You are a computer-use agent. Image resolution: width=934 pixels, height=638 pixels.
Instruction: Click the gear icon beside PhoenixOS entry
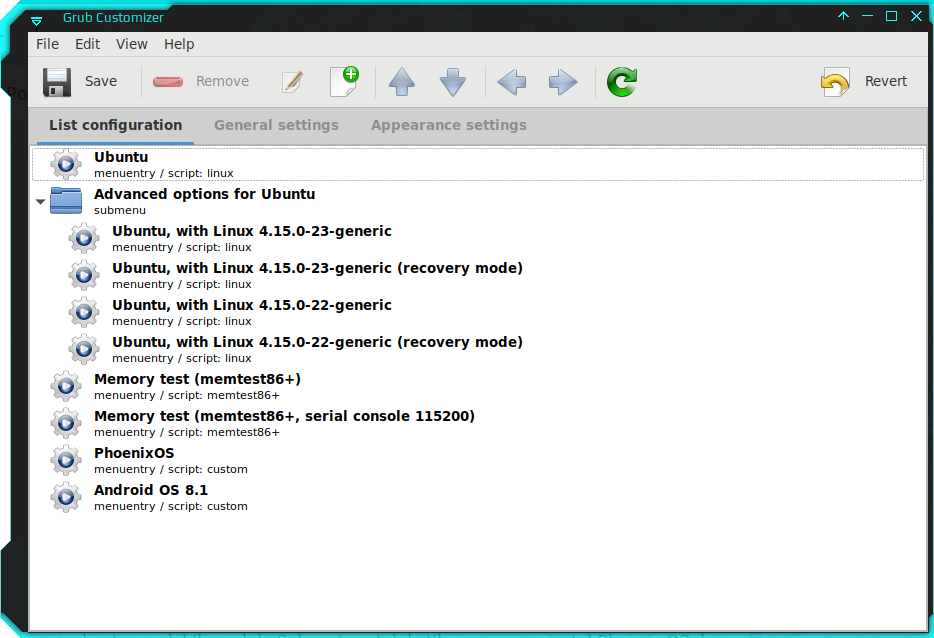(x=65, y=460)
